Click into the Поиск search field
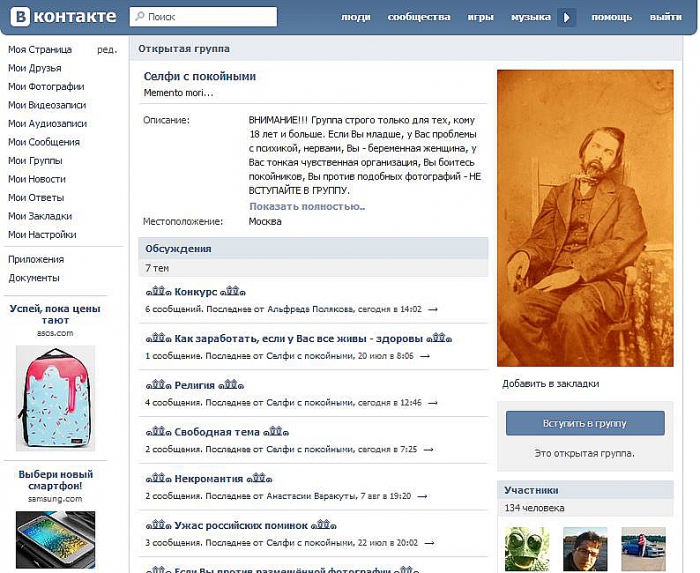The width and height of the screenshot is (700, 573). (209, 17)
